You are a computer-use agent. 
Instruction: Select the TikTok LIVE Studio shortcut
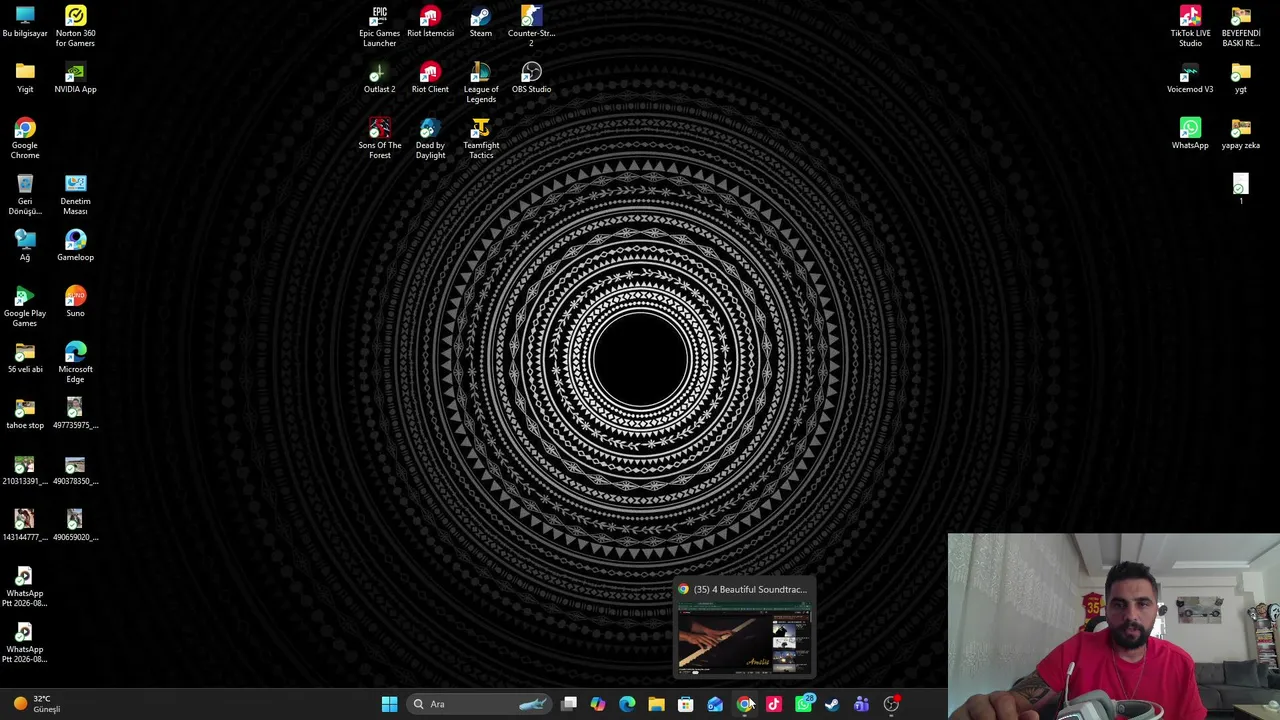tap(1190, 27)
